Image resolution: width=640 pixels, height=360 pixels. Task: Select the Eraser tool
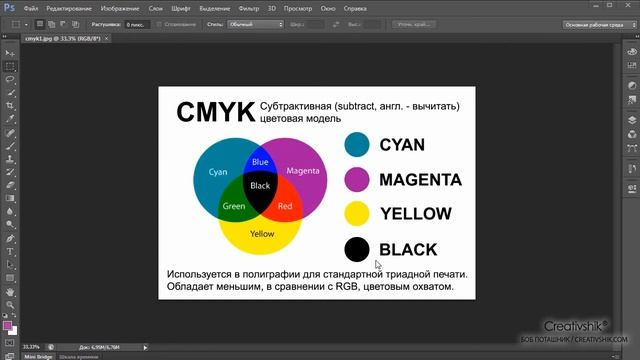coord(10,185)
